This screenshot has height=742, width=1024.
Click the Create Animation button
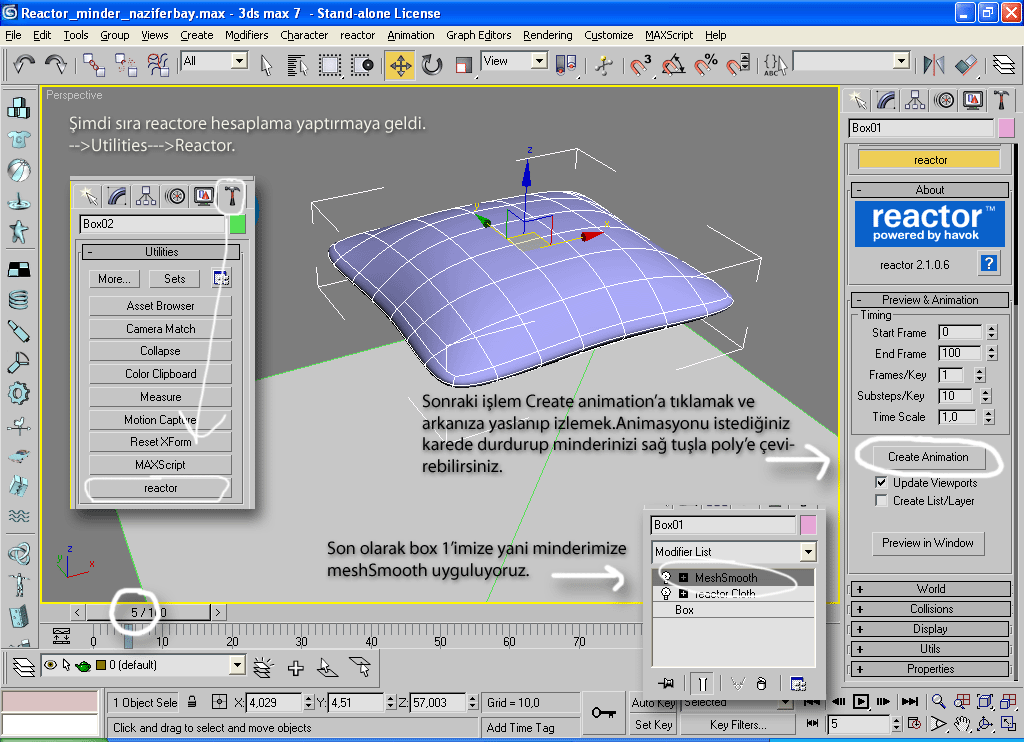(928, 457)
